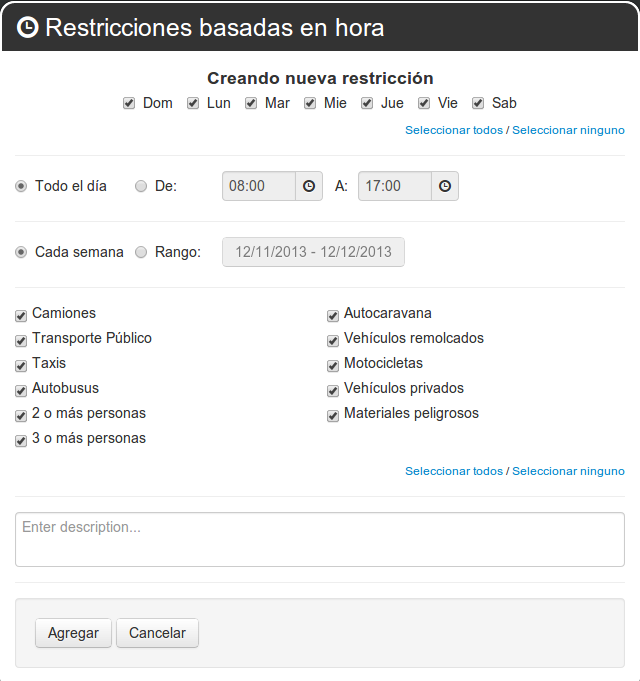Viewport: 640px width, 681px height.
Task: Focus the Enter description text area
Action: tap(320, 539)
